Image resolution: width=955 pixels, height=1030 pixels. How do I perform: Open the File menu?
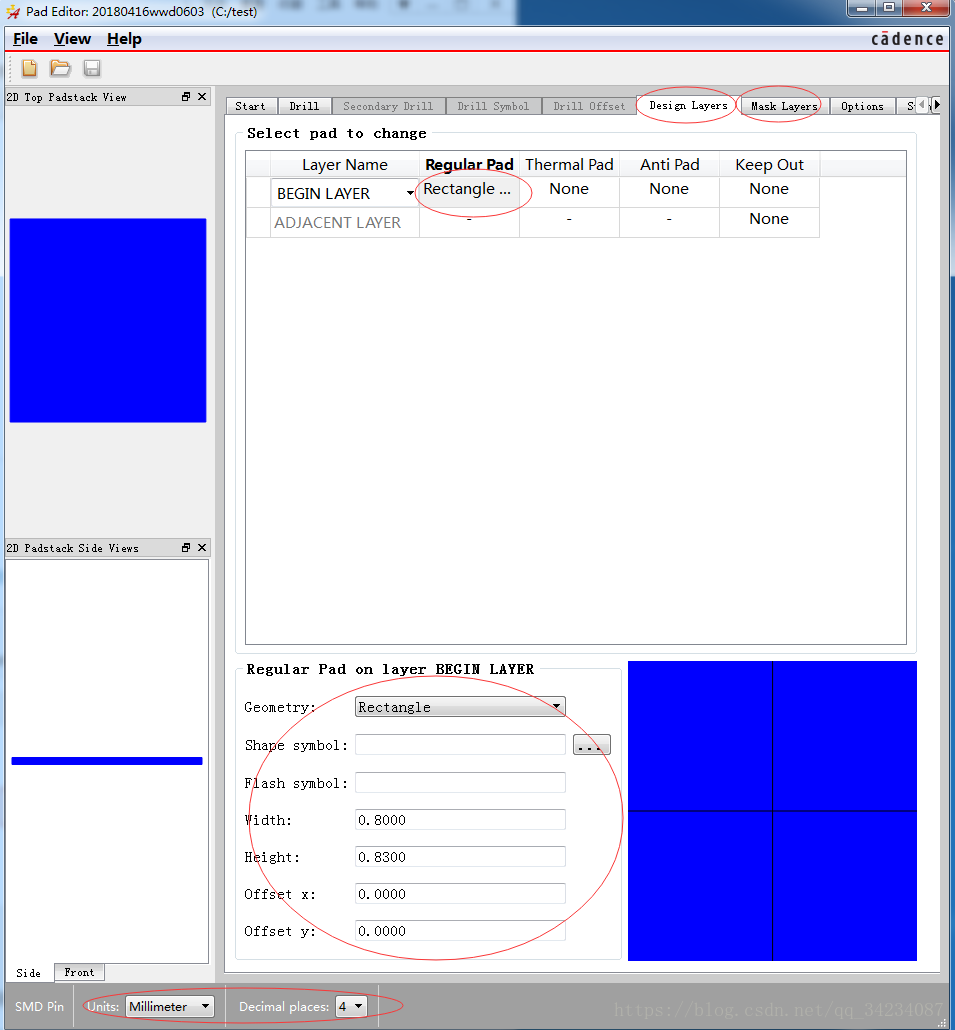(25, 39)
